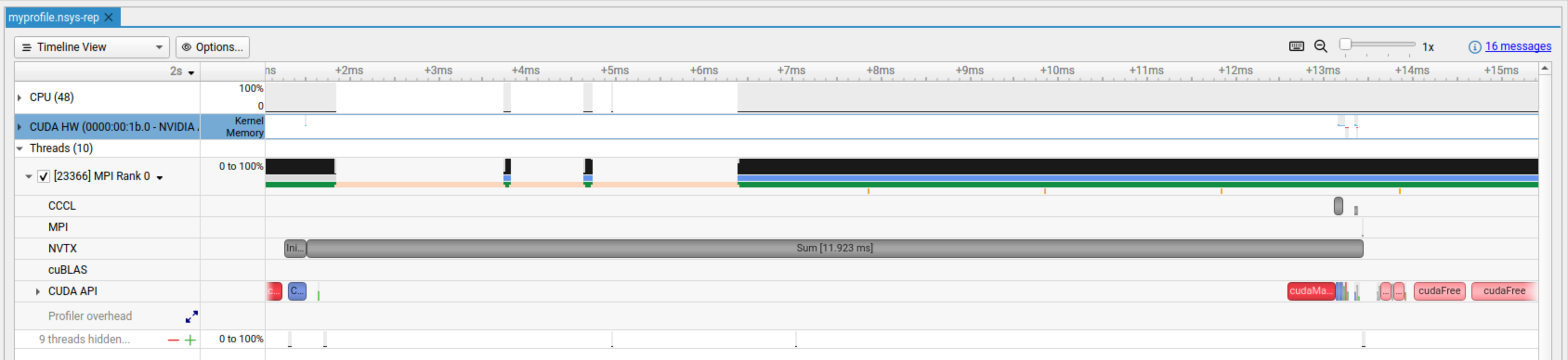This screenshot has width=1568, height=360.
Task: Expand the CUDA API row
Action: 38,291
